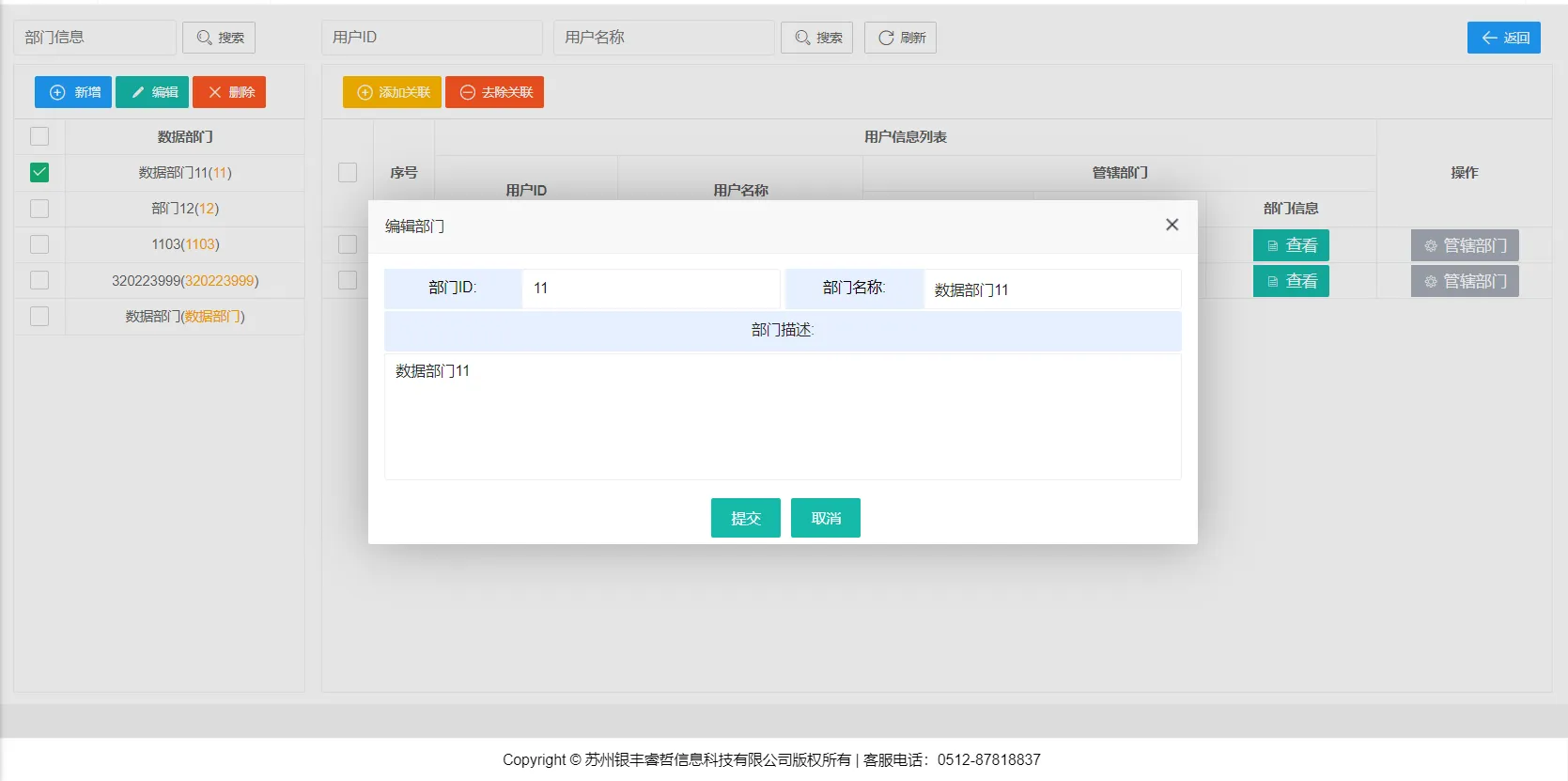Focus the 部门ID input field
This screenshot has height=781, width=1568.
650,289
